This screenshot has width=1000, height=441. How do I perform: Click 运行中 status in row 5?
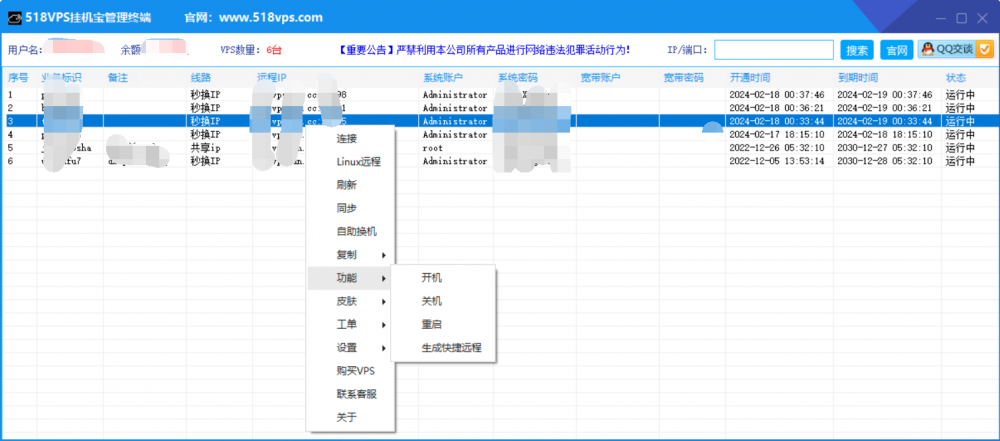click(960, 147)
